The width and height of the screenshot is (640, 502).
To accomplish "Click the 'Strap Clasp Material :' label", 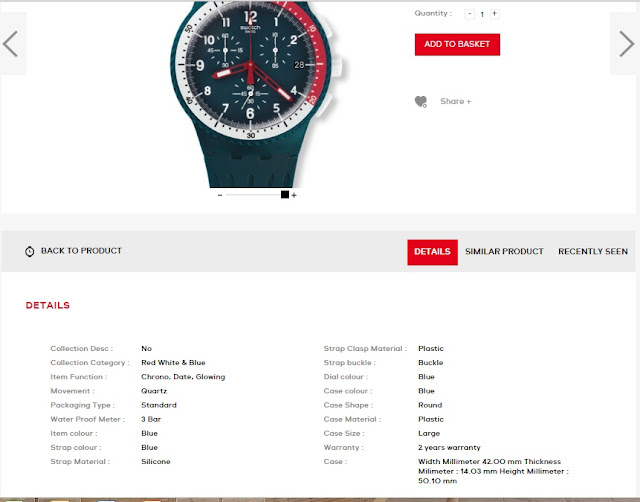I will (x=365, y=349).
